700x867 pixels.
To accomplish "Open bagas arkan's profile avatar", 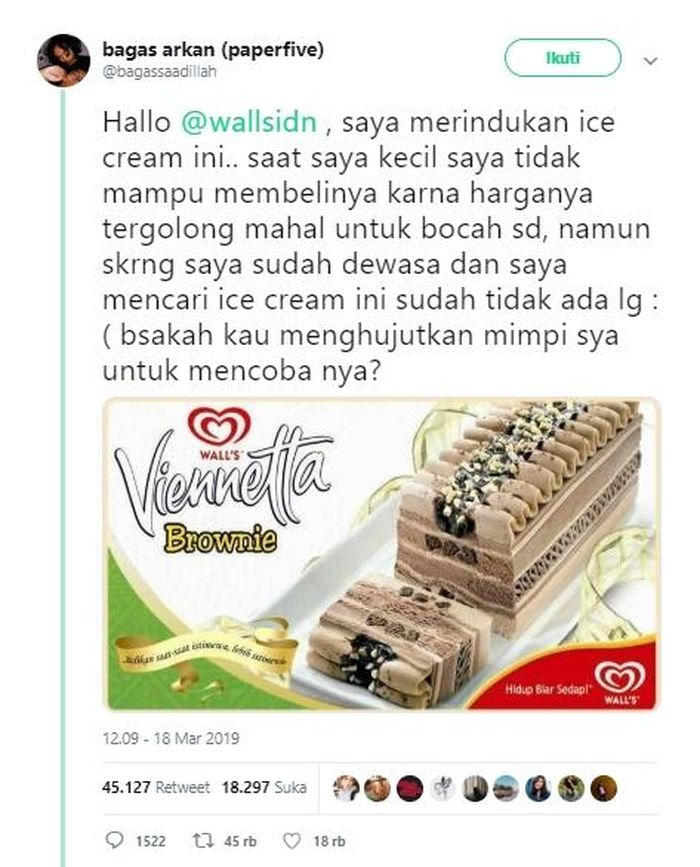I will click(63, 60).
